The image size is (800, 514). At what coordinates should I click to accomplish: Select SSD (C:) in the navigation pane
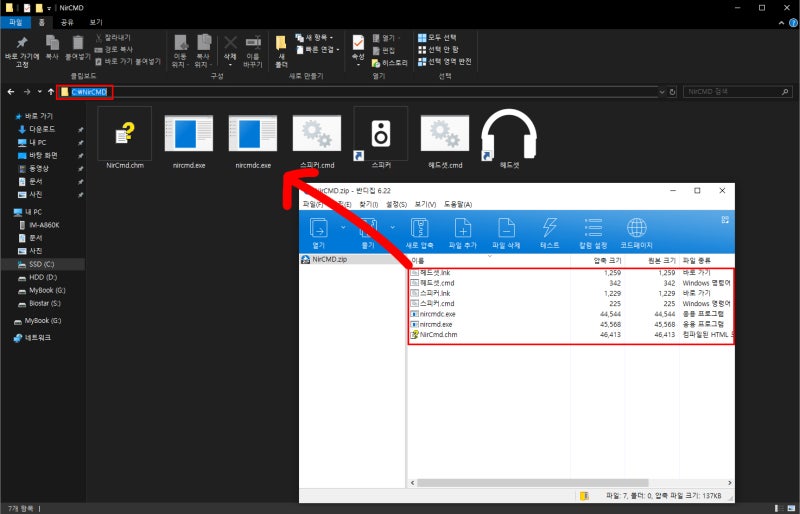click(43, 264)
